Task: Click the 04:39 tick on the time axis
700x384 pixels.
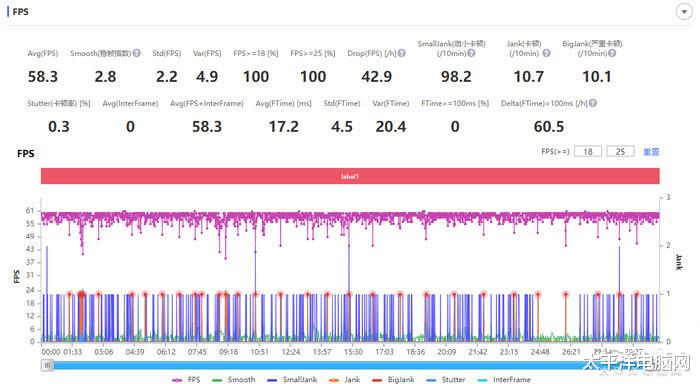Action: click(135, 352)
